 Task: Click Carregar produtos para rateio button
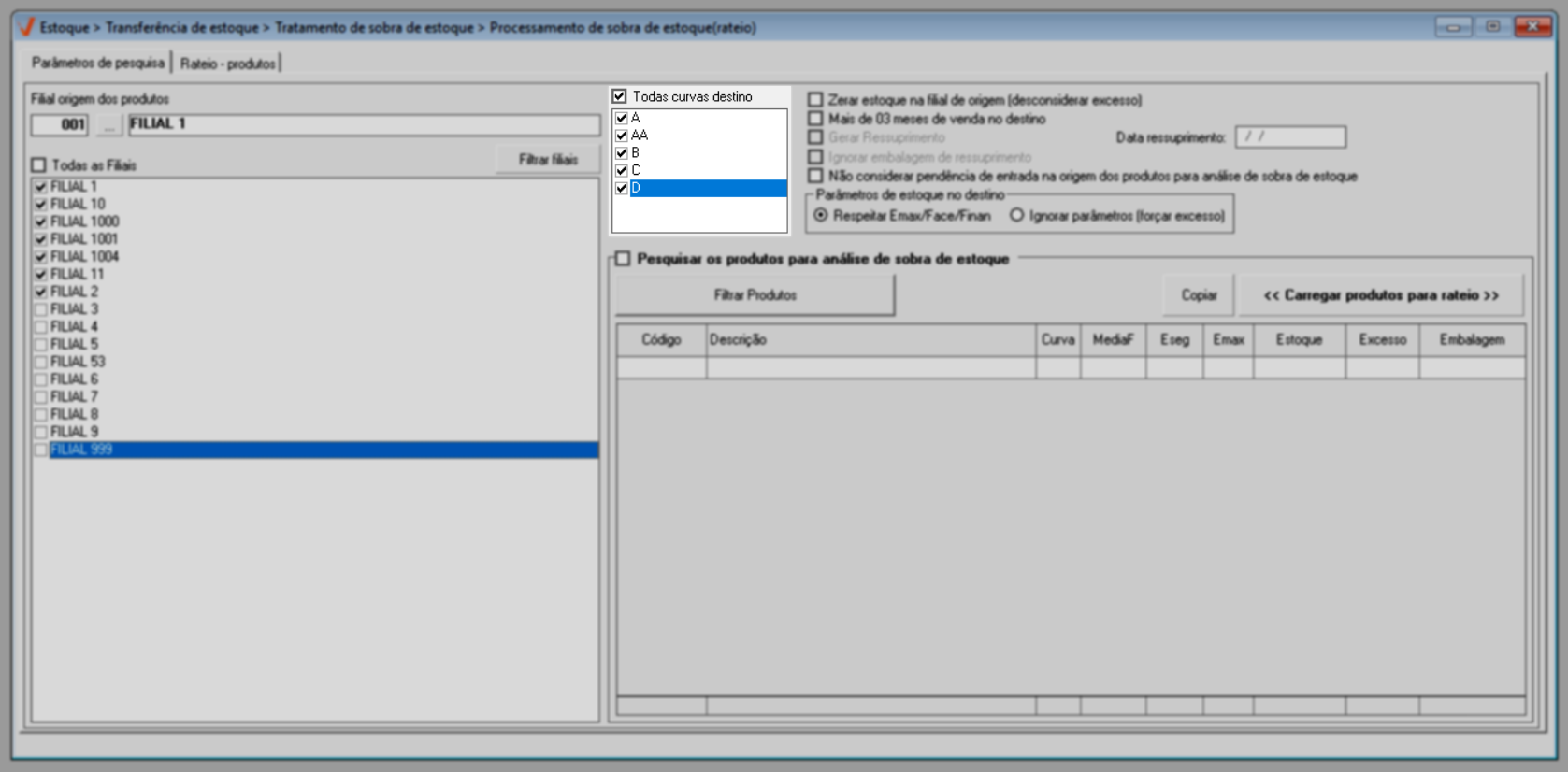(x=1381, y=295)
